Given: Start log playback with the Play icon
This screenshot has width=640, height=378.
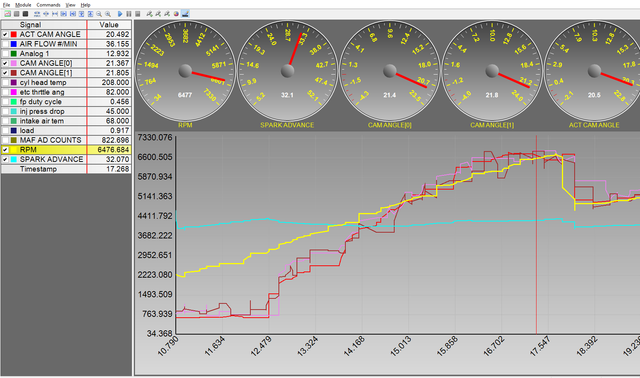Looking at the screenshot, I should coord(120,14).
